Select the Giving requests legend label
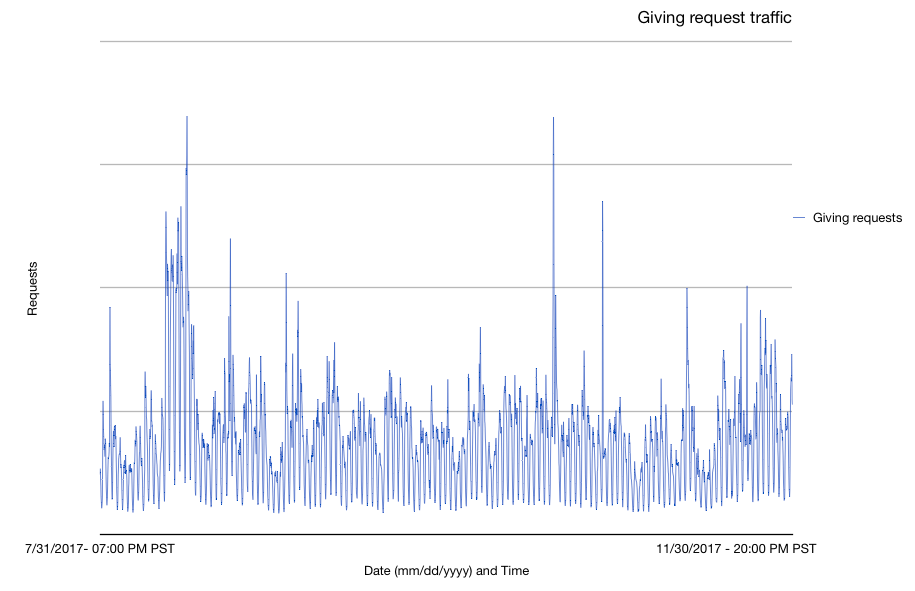The width and height of the screenshot is (915, 591). (x=857, y=218)
